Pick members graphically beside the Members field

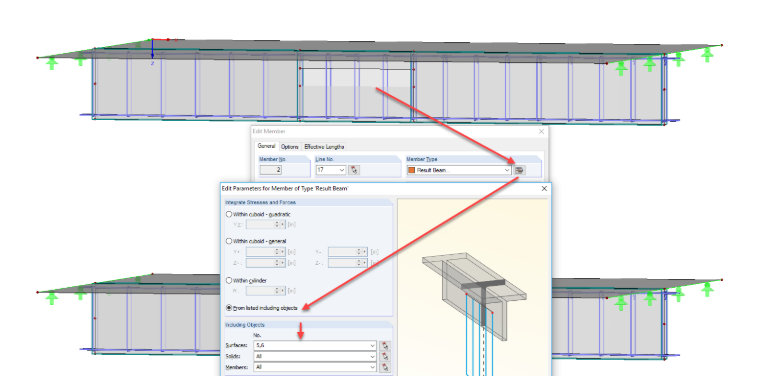[385, 367]
